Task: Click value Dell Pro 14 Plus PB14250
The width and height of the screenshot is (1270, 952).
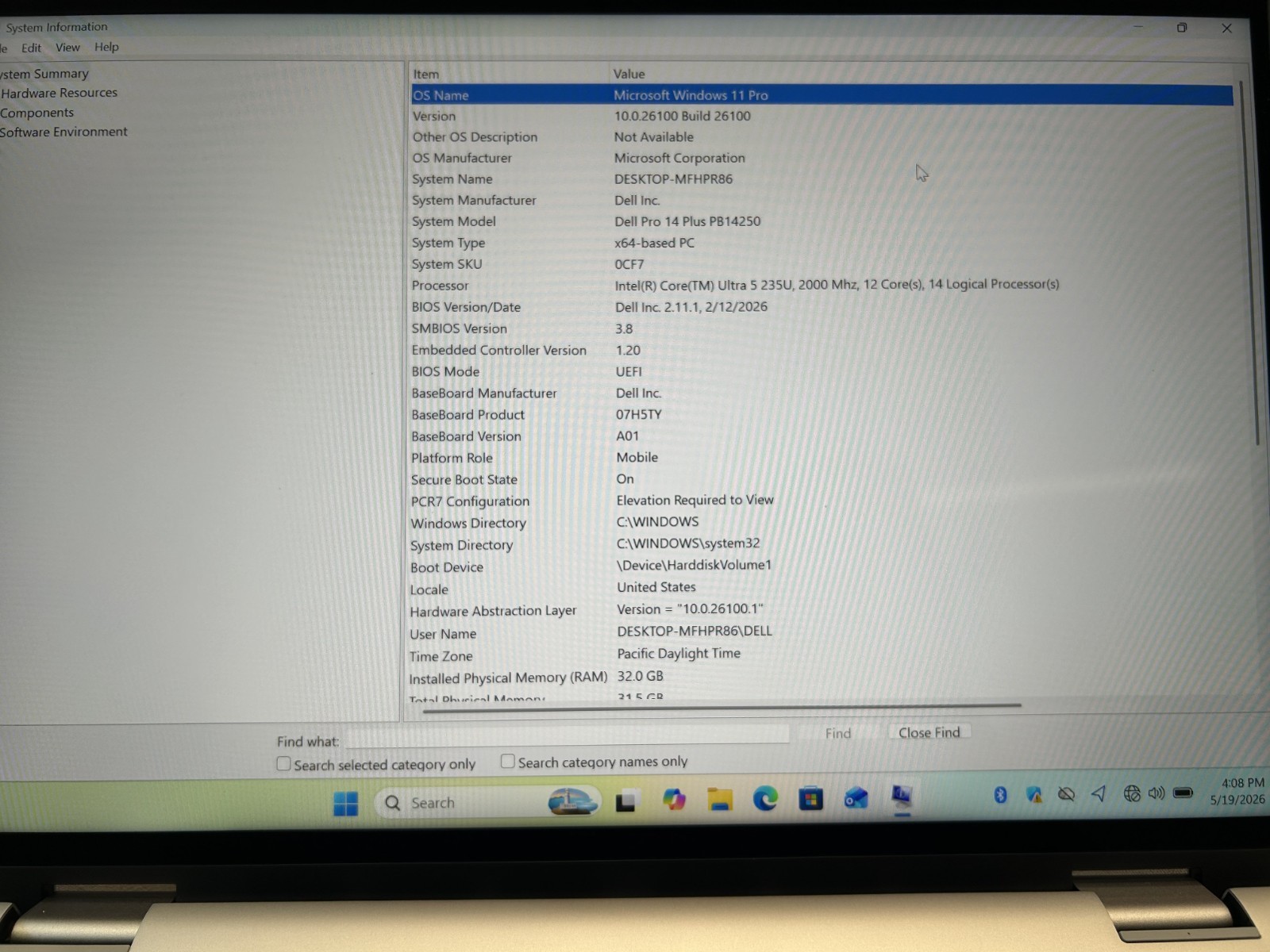Action: tap(687, 221)
